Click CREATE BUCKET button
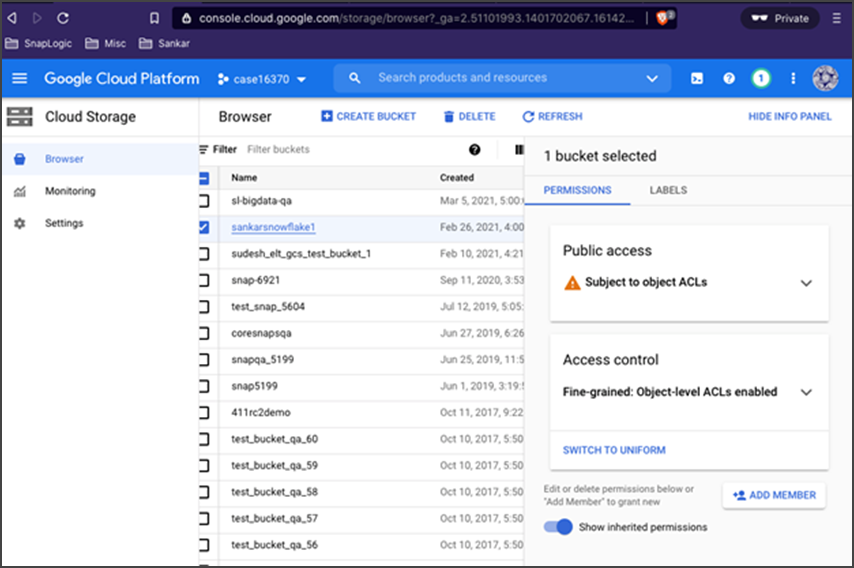The width and height of the screenshot is (854, 568). click(369, 117)
